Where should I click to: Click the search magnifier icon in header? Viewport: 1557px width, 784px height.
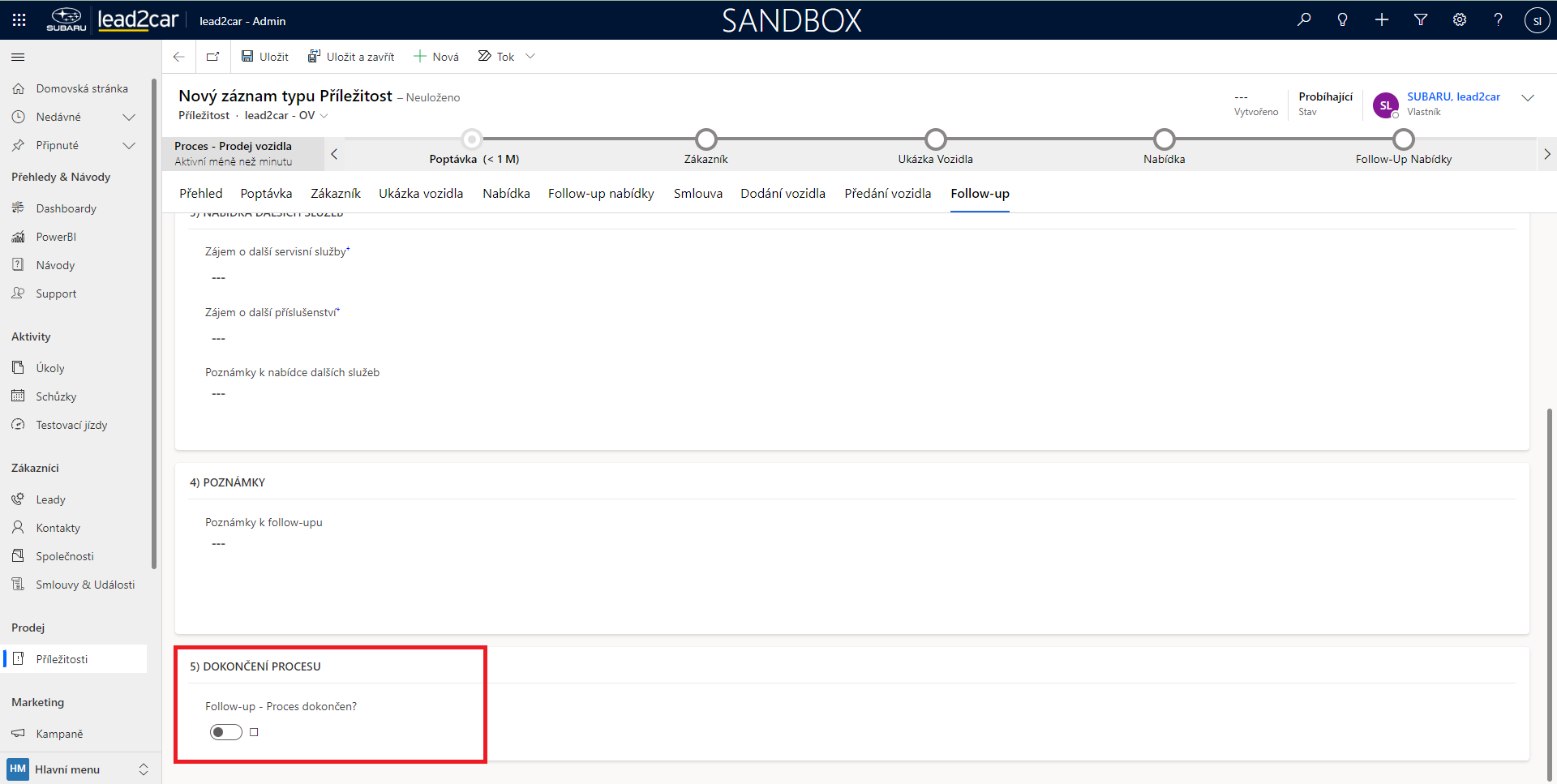(x=1304, y=19)
